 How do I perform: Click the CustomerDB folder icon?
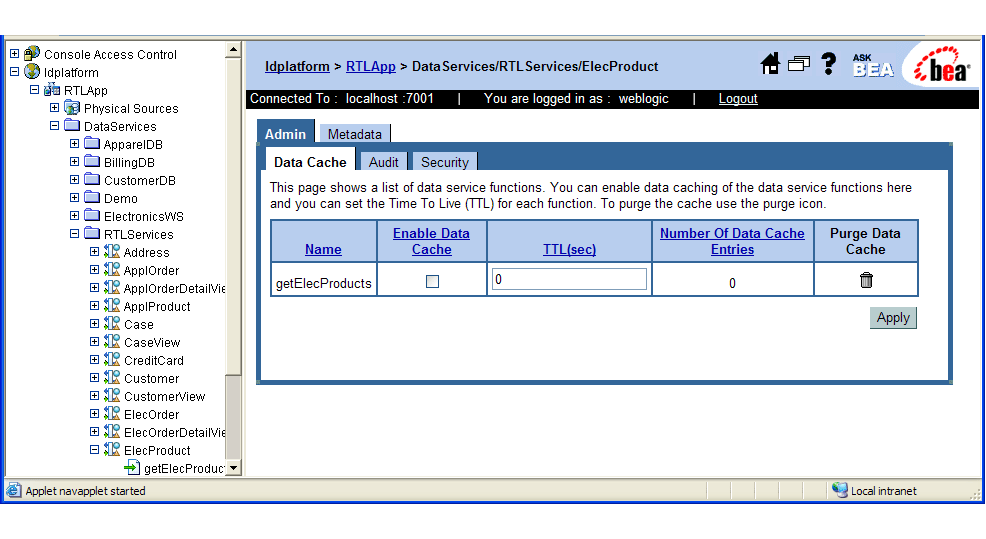(x=92, y=180)
